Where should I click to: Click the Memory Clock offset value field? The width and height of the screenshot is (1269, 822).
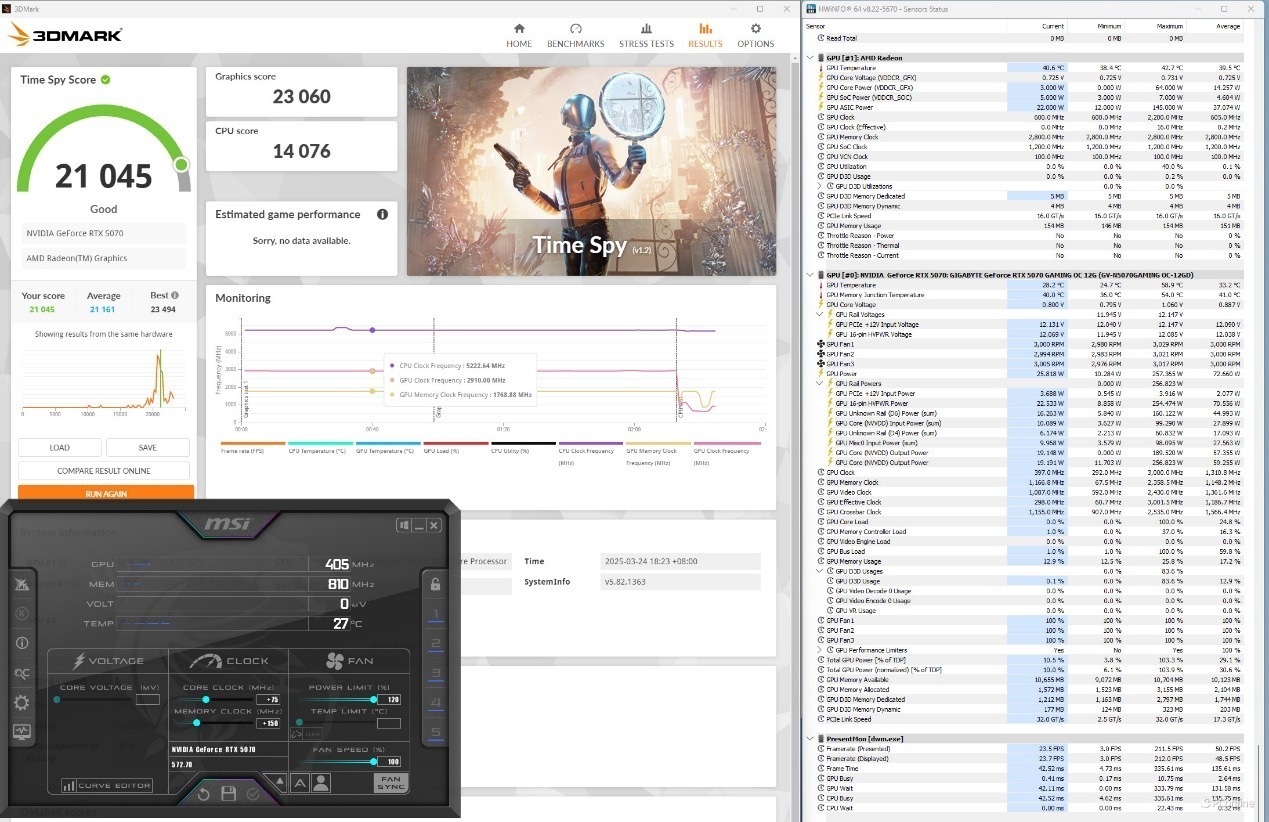(x=268, y=723)
